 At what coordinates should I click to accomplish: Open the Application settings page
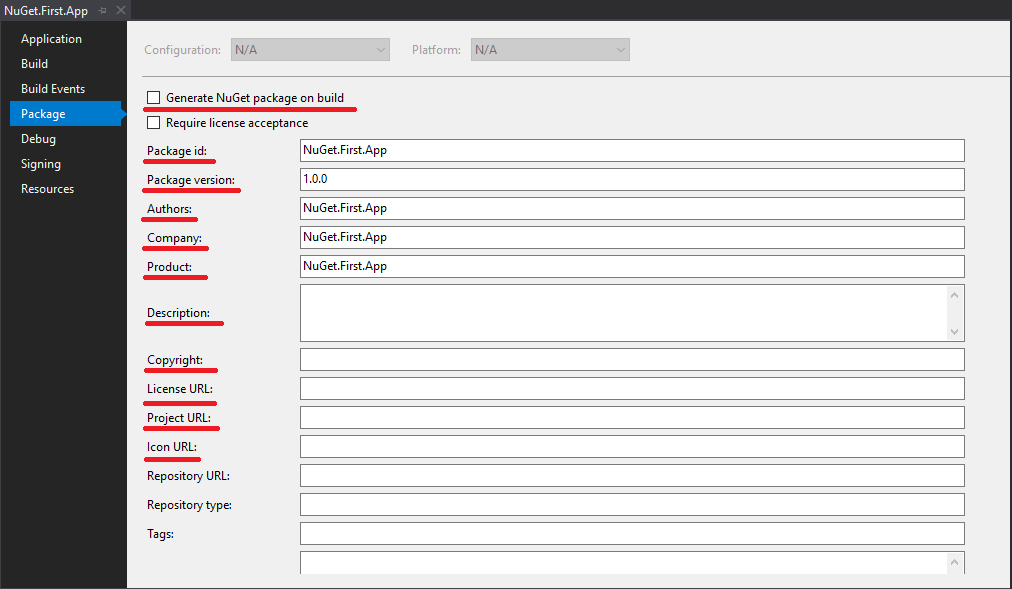click(x=51, y=39)
